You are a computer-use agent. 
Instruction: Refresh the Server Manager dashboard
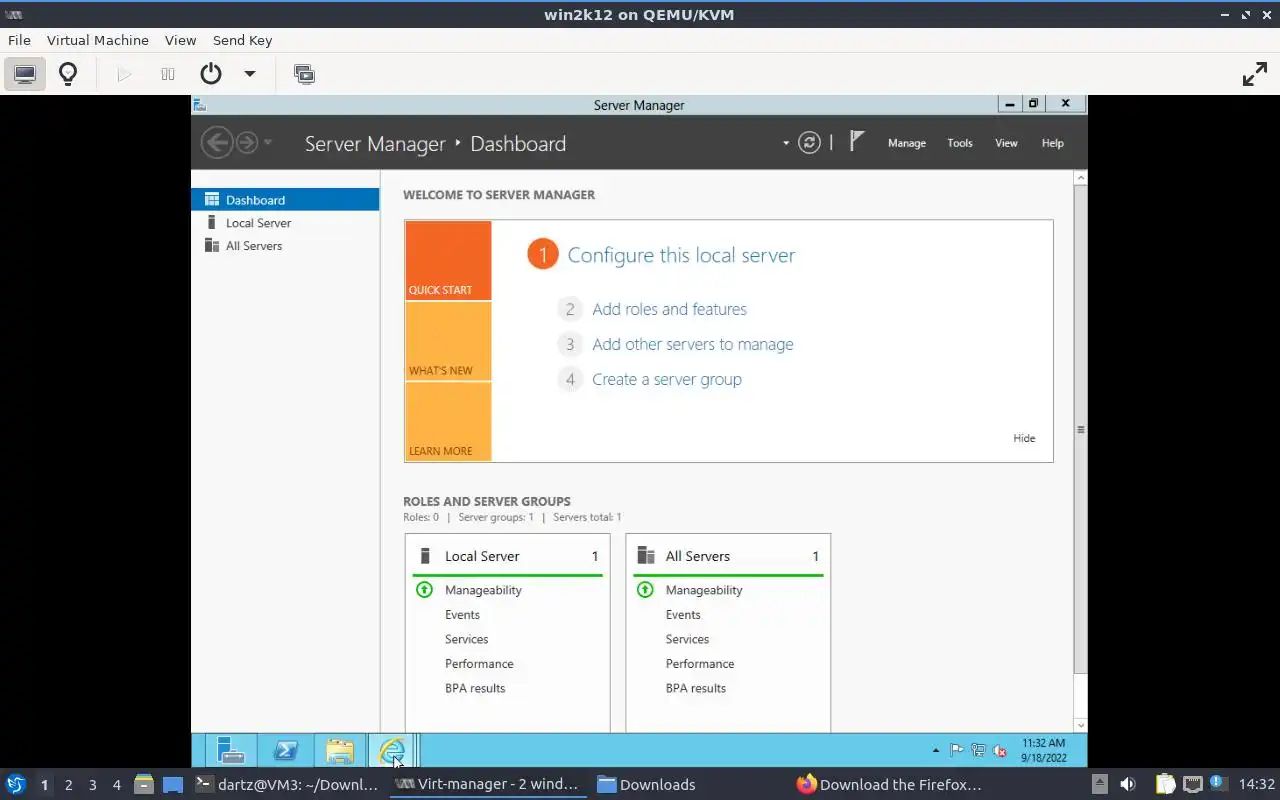tap(809, 143)
